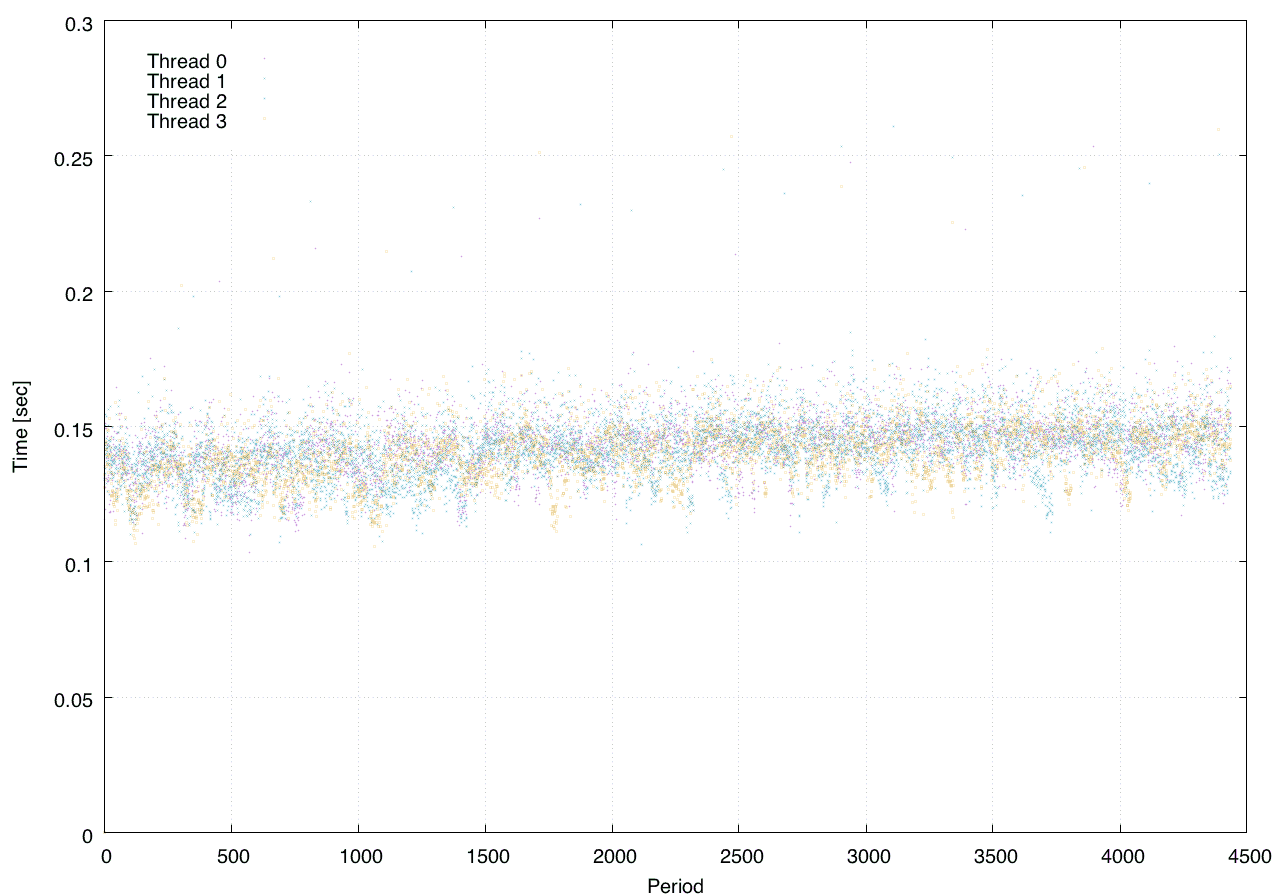Click the Thread 1 legend label
This screenshot has height=896, width=1280.
tap(187, 81)
